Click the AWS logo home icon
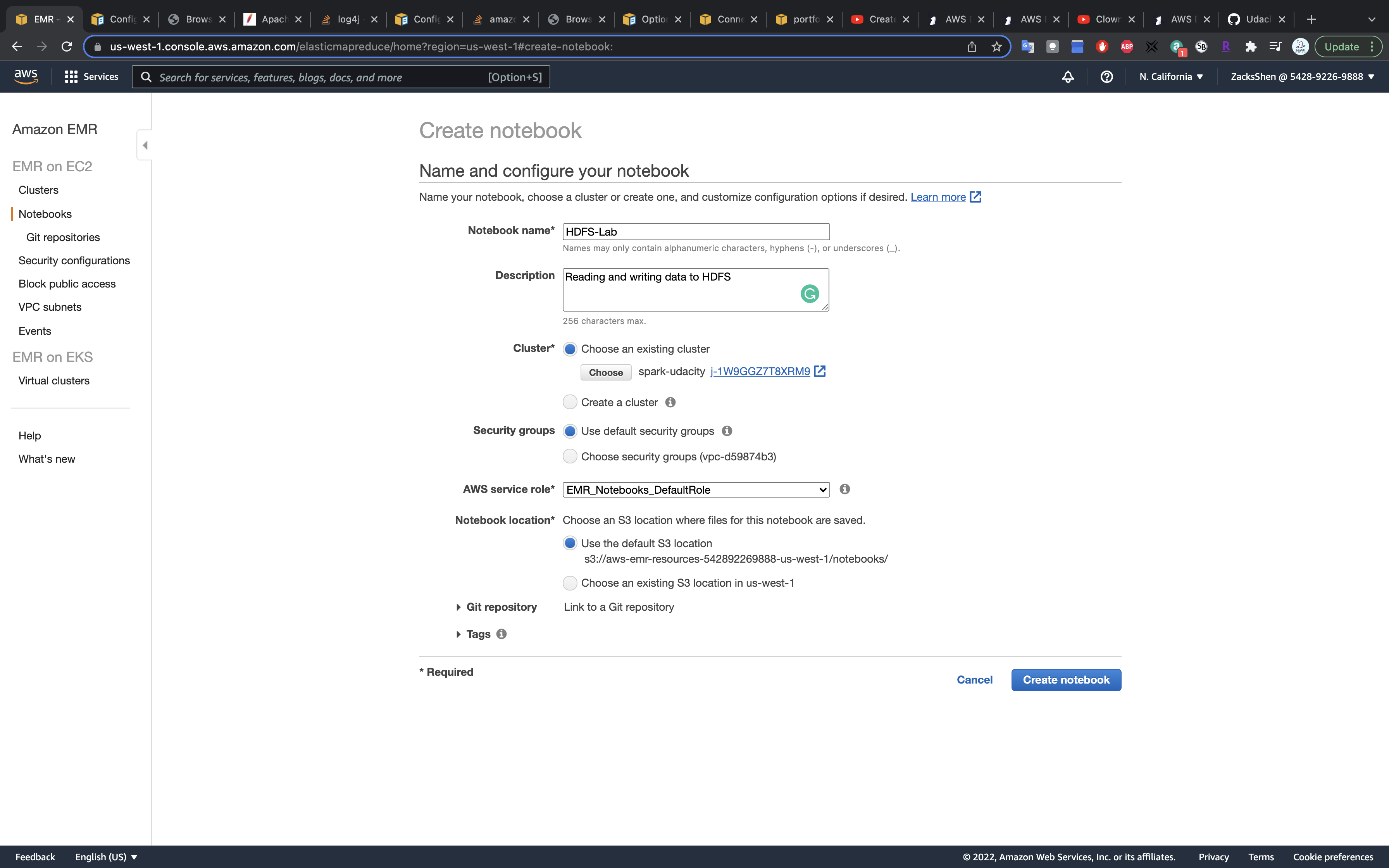This screenshot has height=868, width=1389. (x=26, y=76)
